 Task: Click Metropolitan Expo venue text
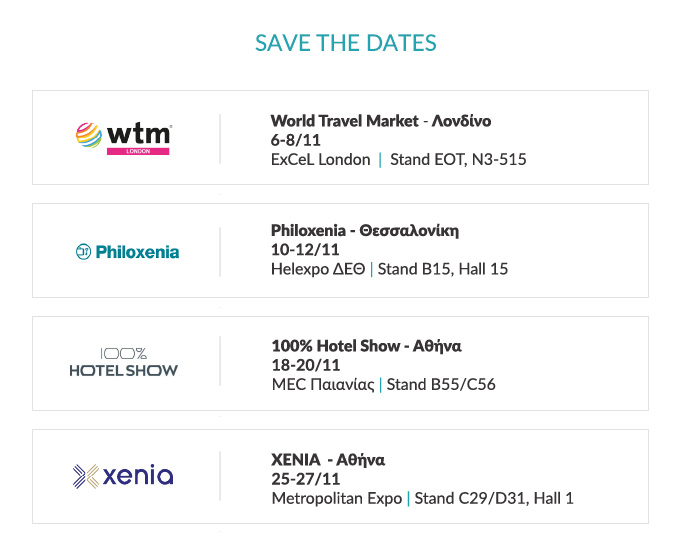(x=337, y=498)
